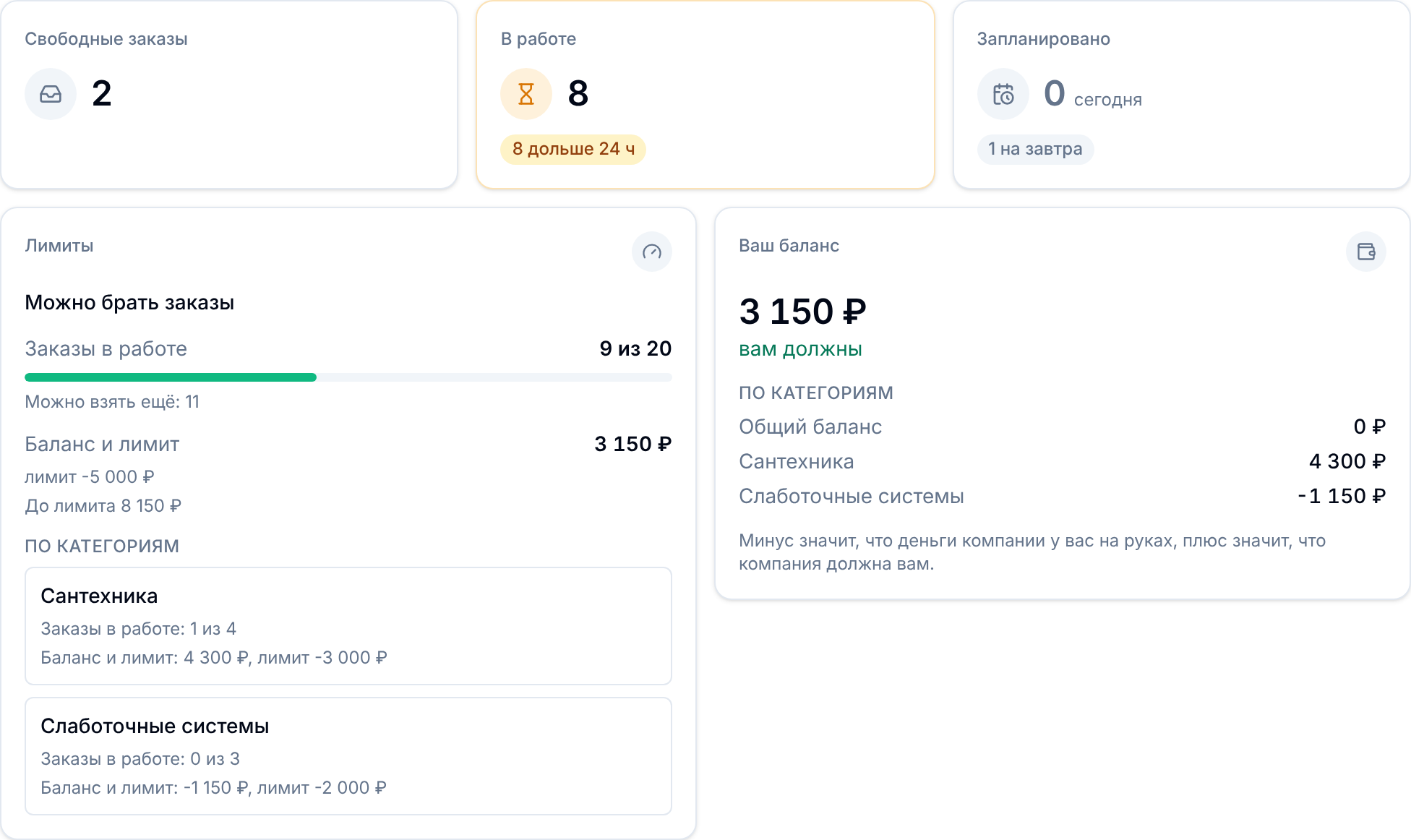Click 'Можно брать заказы' status heading

pos(129,302)
